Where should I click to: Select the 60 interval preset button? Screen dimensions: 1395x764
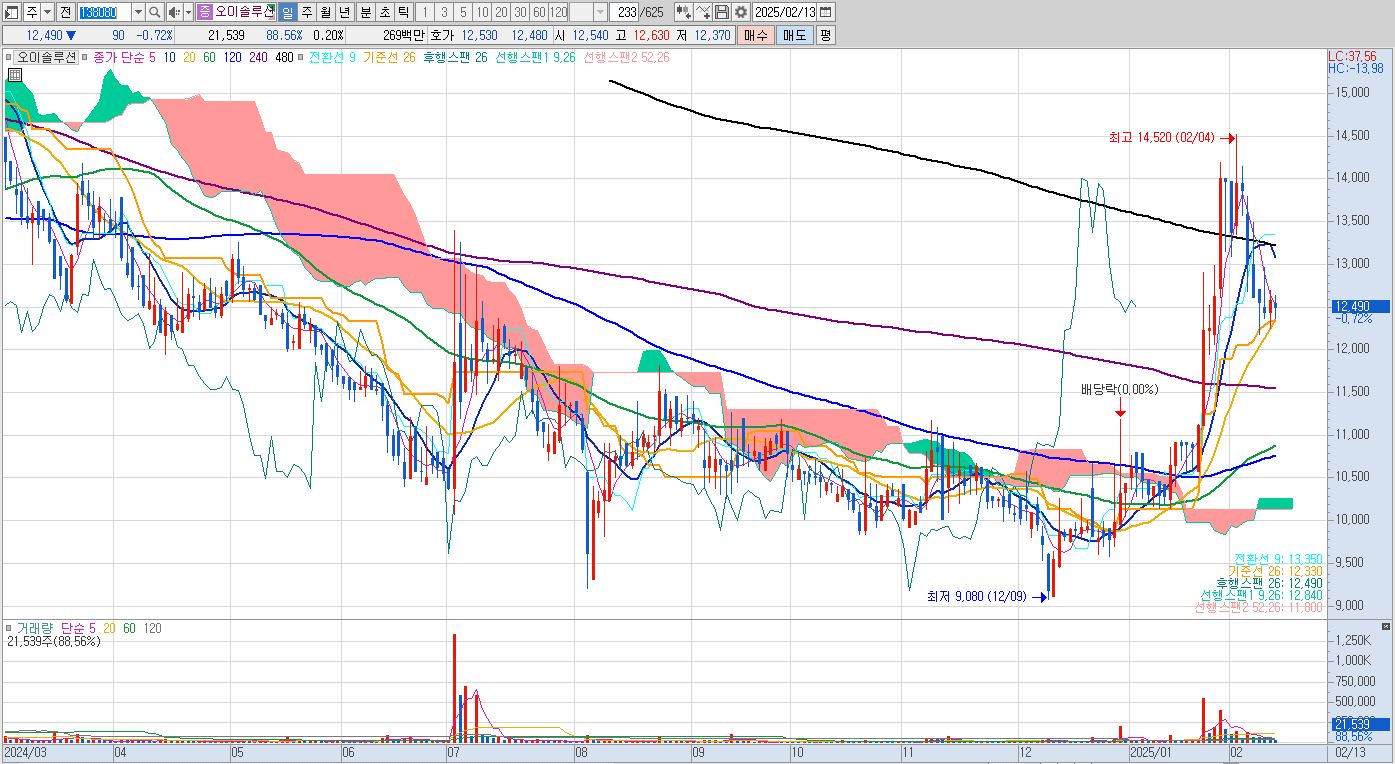[x=539, y=12]
